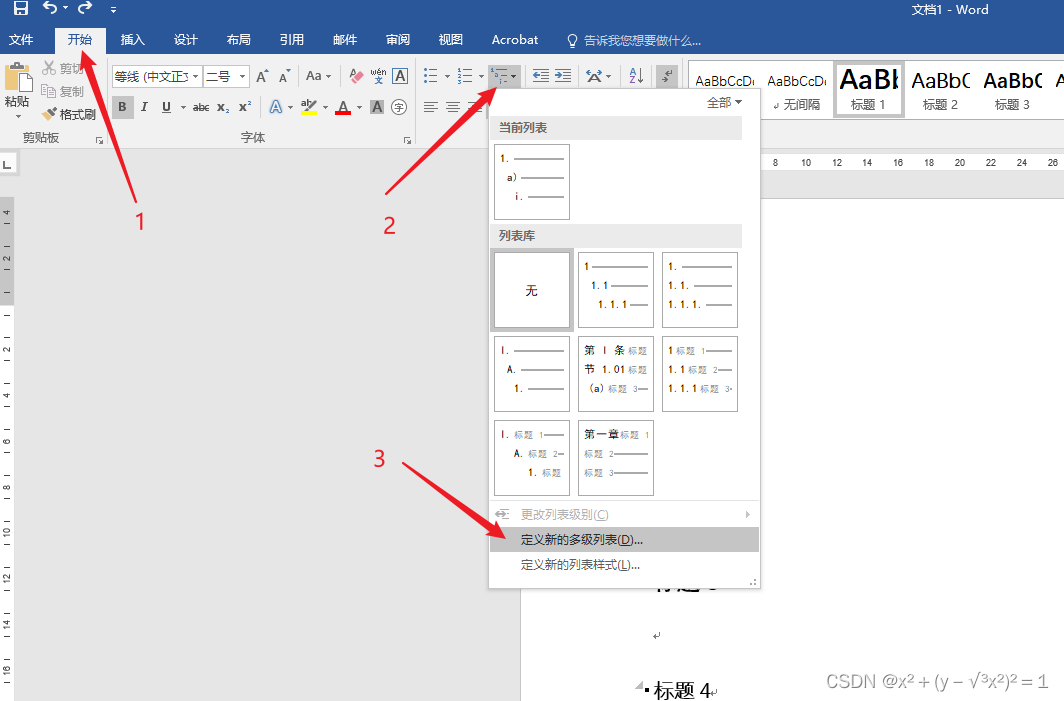Viewport: 1064px width, 701px height.
Task: Toggle superscript x² formatting
Action: click(x=245, y=107)
